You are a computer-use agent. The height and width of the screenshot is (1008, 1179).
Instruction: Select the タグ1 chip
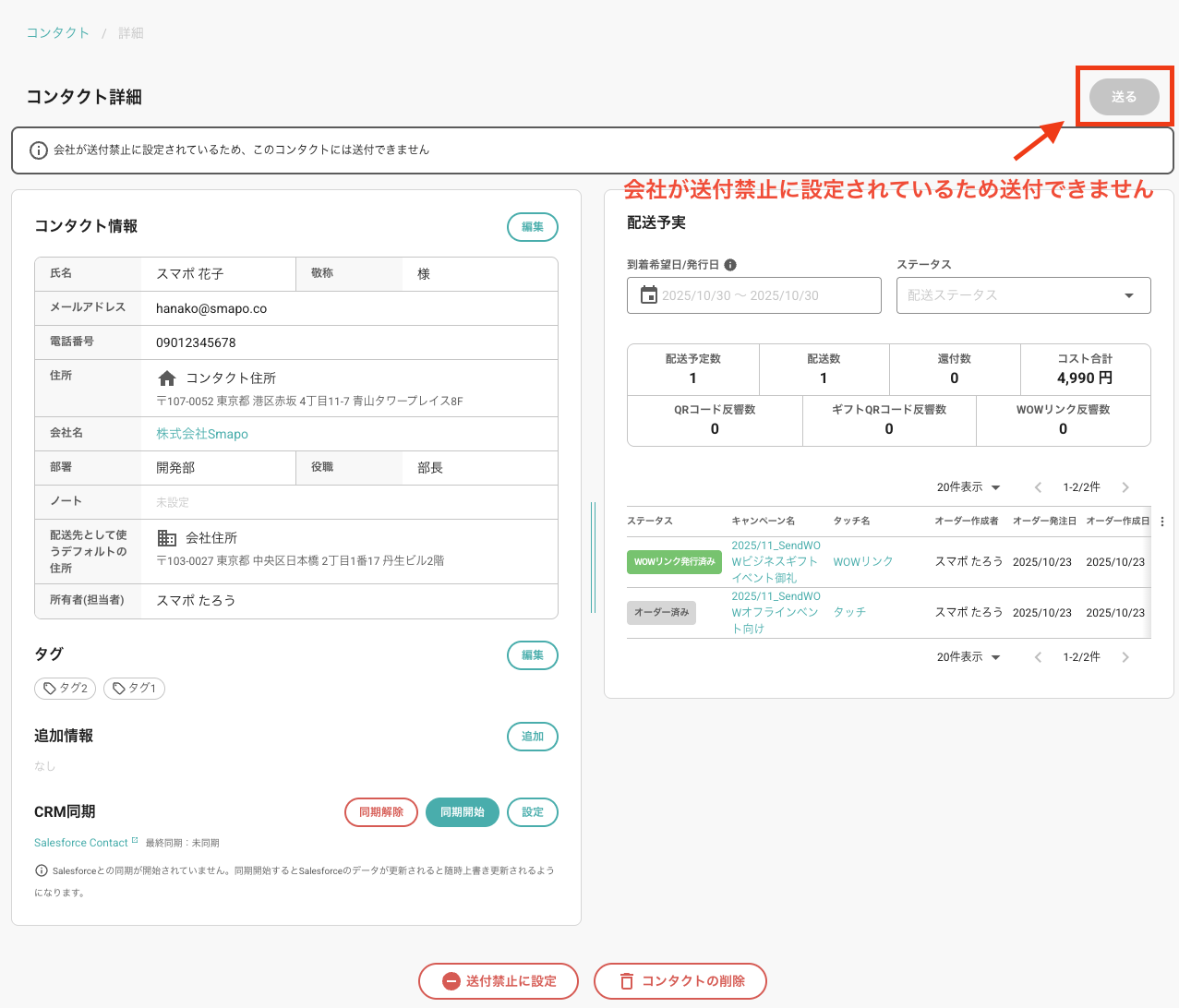click(x=134, y=689)
